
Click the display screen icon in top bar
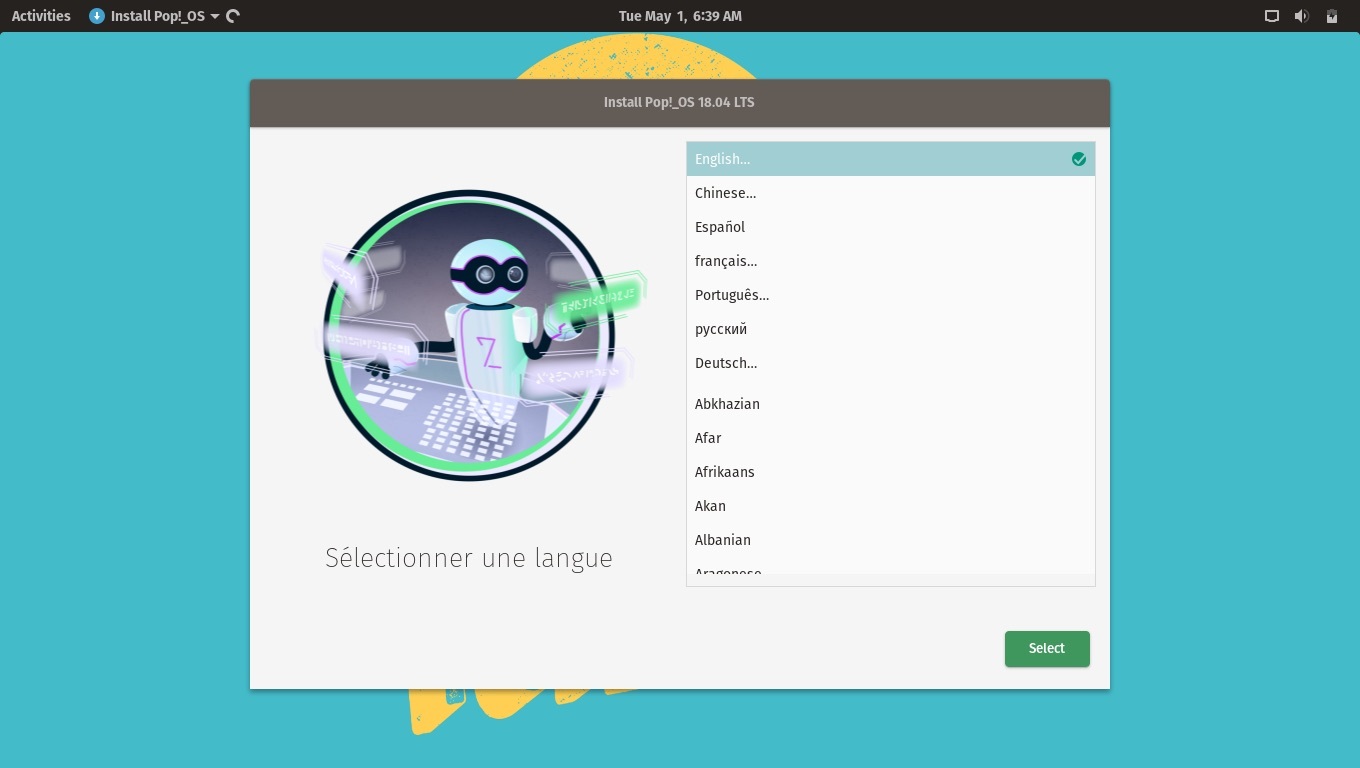coord(1272,16)
